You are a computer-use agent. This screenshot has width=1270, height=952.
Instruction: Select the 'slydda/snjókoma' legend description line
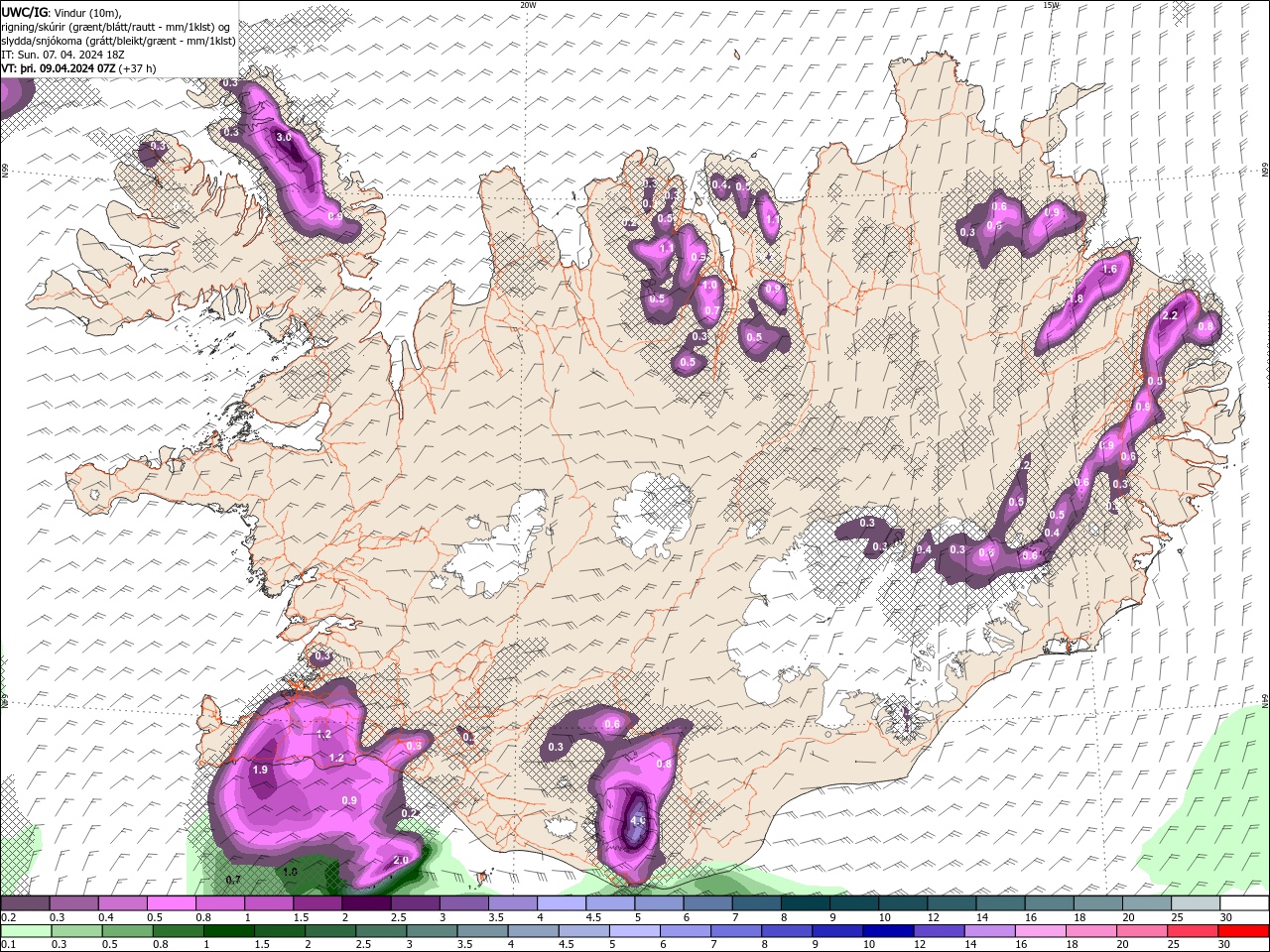(118, 41)
